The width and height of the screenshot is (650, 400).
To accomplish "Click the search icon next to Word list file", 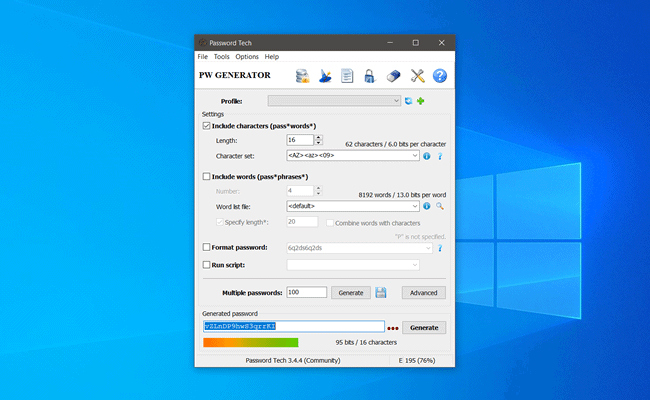I will click(439, 206).
